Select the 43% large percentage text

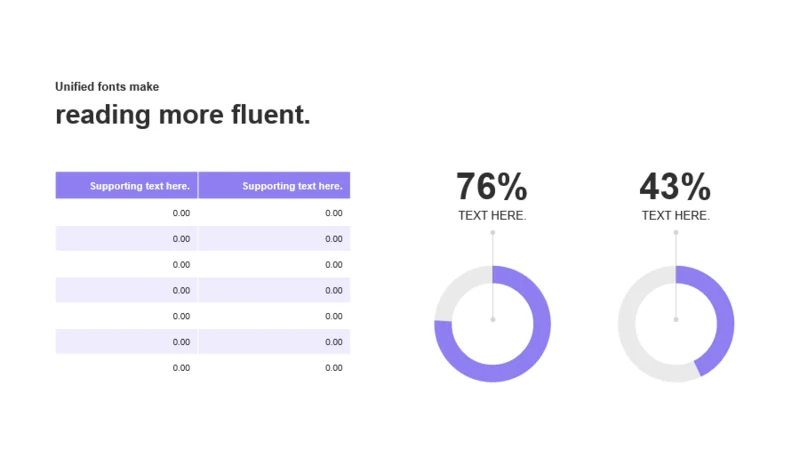tap(675, 187)
